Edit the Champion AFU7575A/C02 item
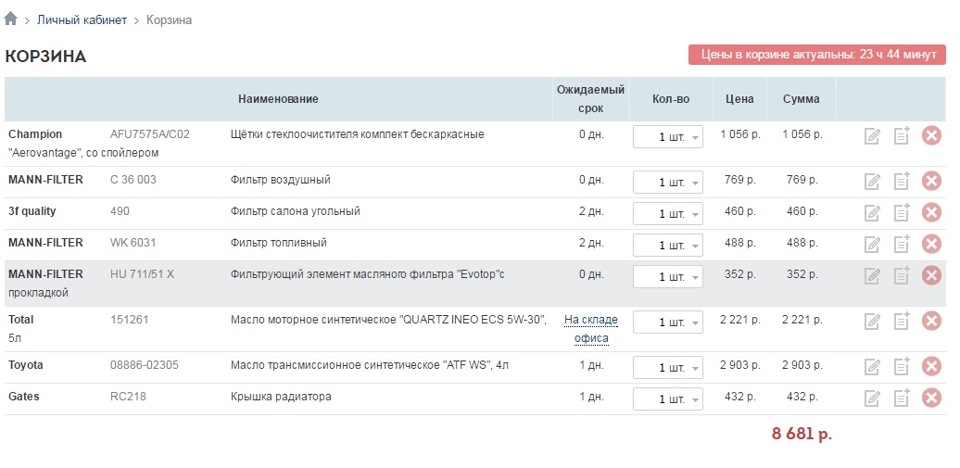960x468 pixels. pyautogui.click(x=872, y=135)
